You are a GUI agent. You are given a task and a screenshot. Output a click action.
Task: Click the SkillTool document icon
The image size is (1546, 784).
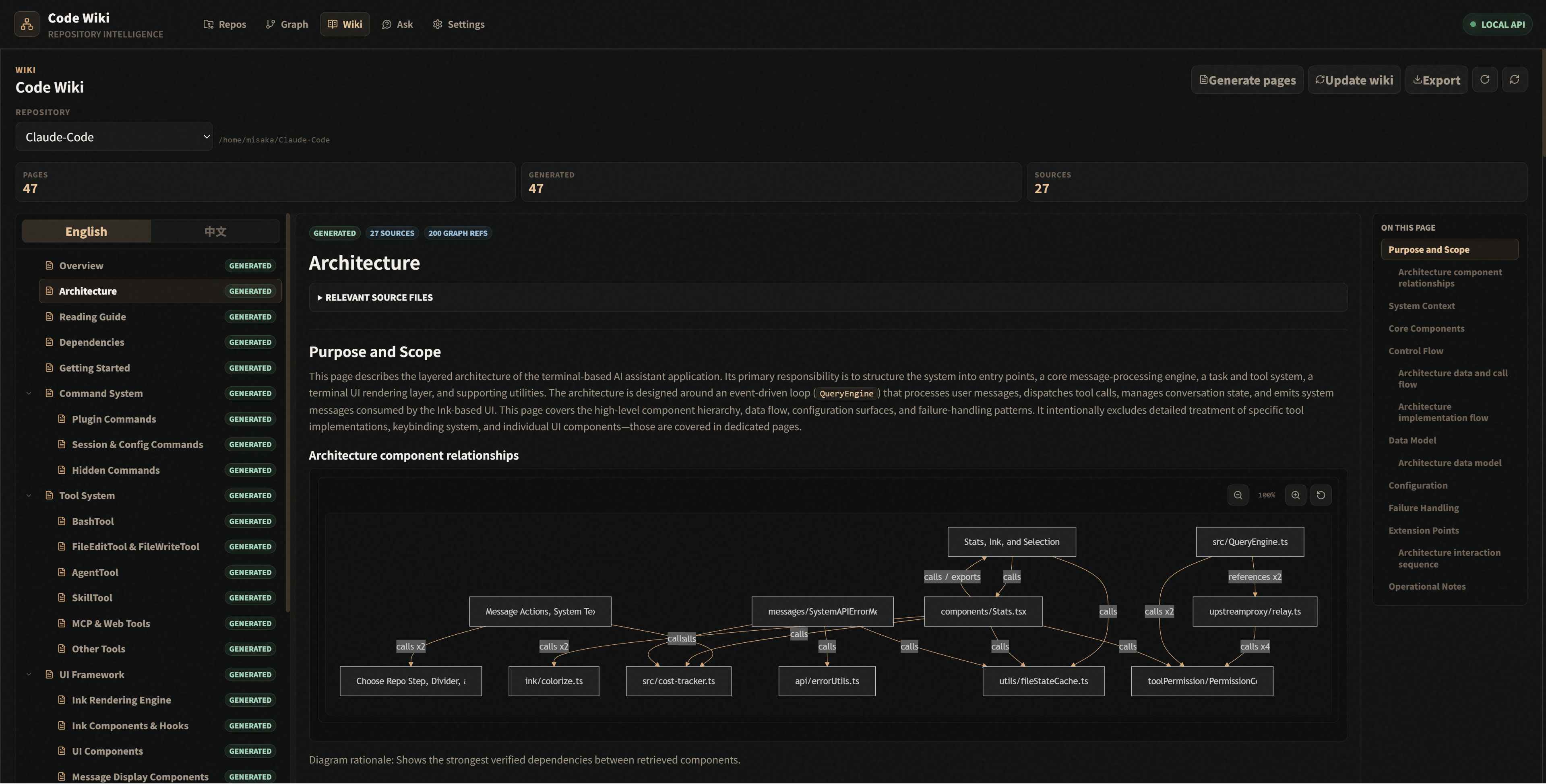click(x=62, y=597)
